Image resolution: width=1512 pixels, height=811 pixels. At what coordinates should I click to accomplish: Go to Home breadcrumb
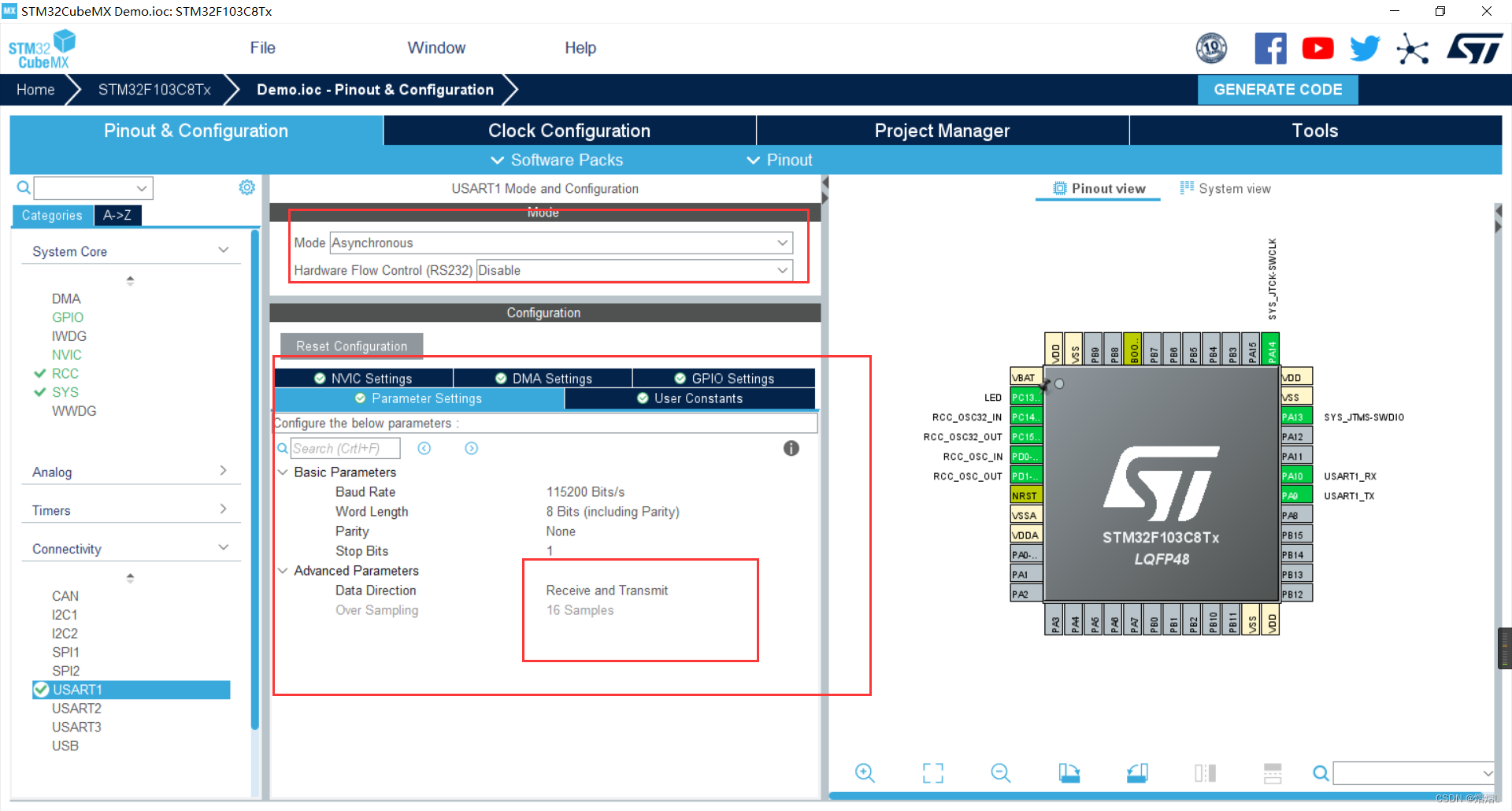click(35, 90)
